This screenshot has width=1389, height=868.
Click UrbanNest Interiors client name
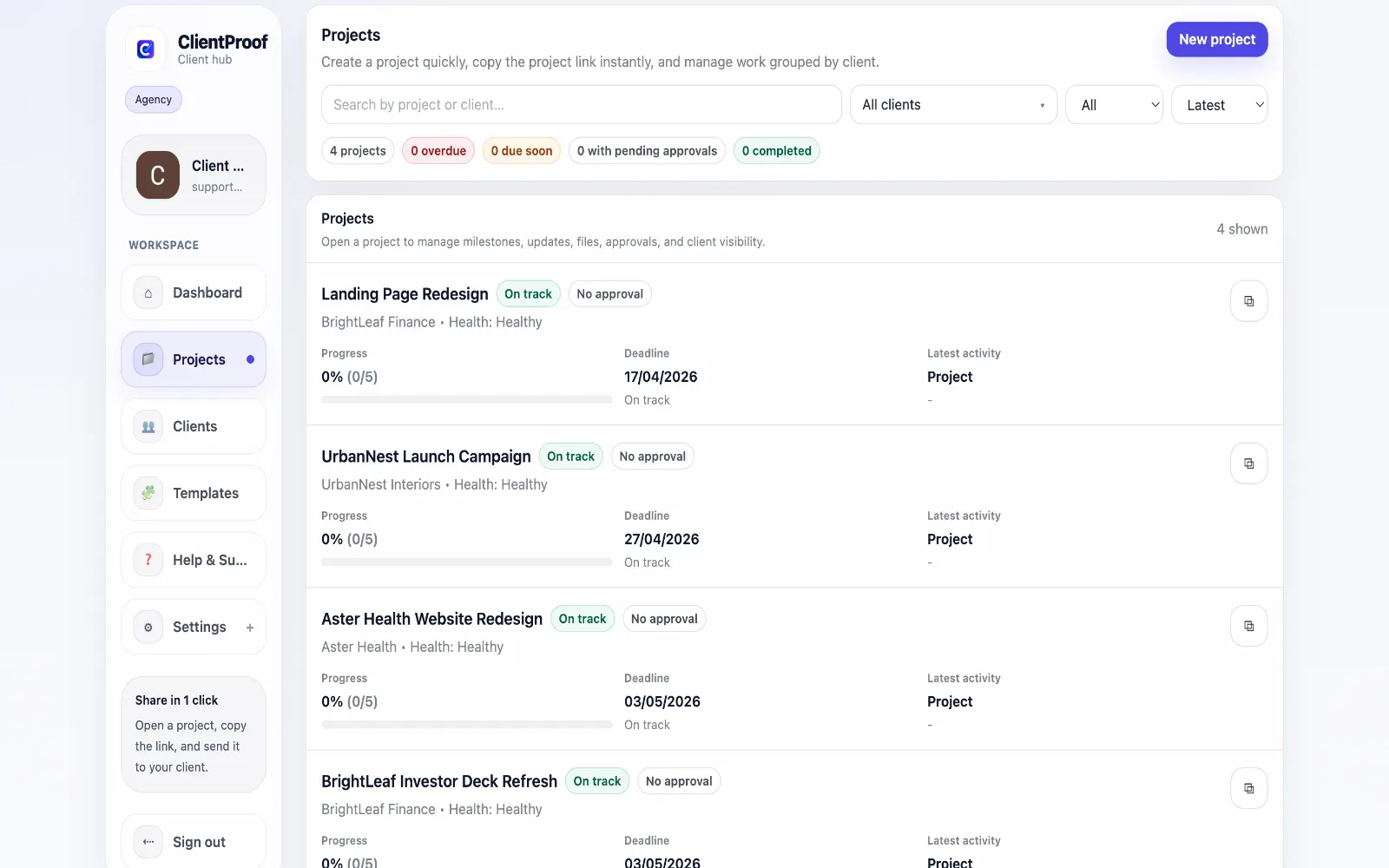(x=381, y=485)
